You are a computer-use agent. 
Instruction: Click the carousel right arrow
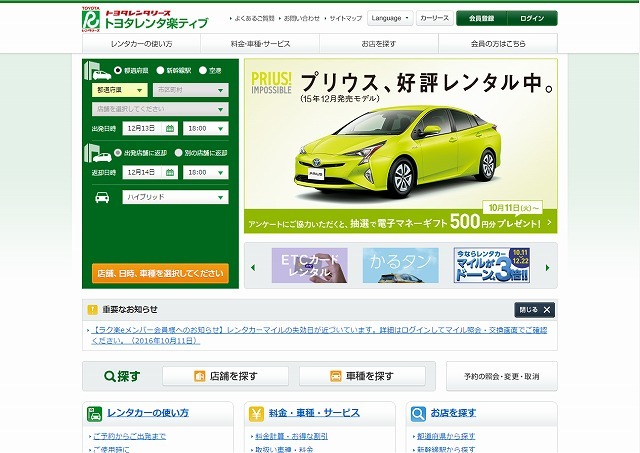click(548, 265)
